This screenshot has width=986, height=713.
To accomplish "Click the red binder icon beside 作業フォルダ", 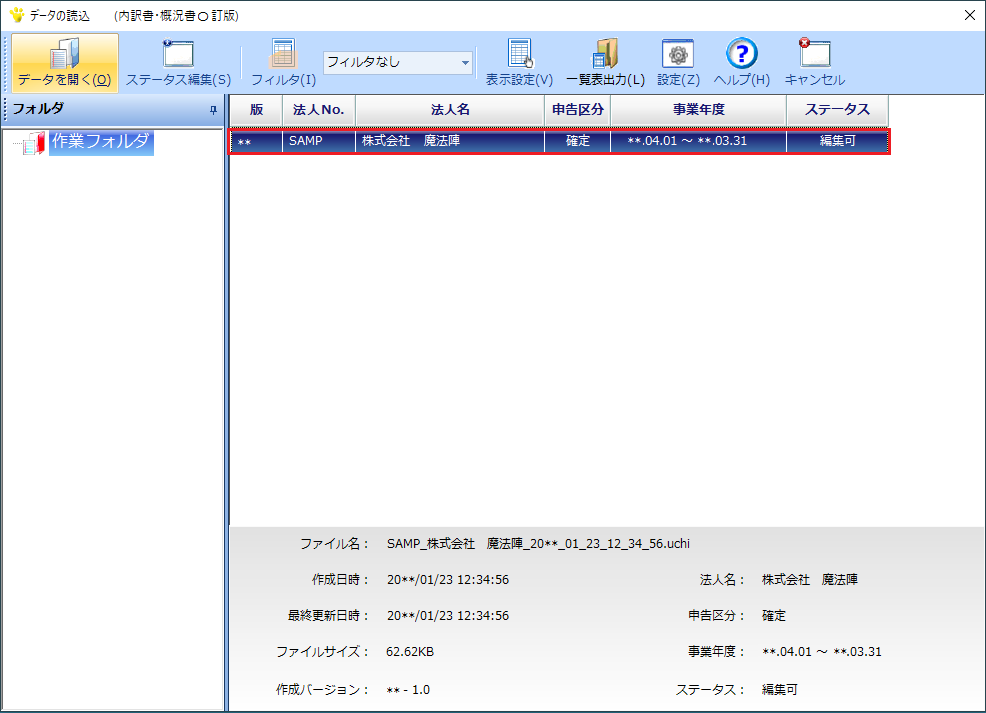I will pos(34,143).
